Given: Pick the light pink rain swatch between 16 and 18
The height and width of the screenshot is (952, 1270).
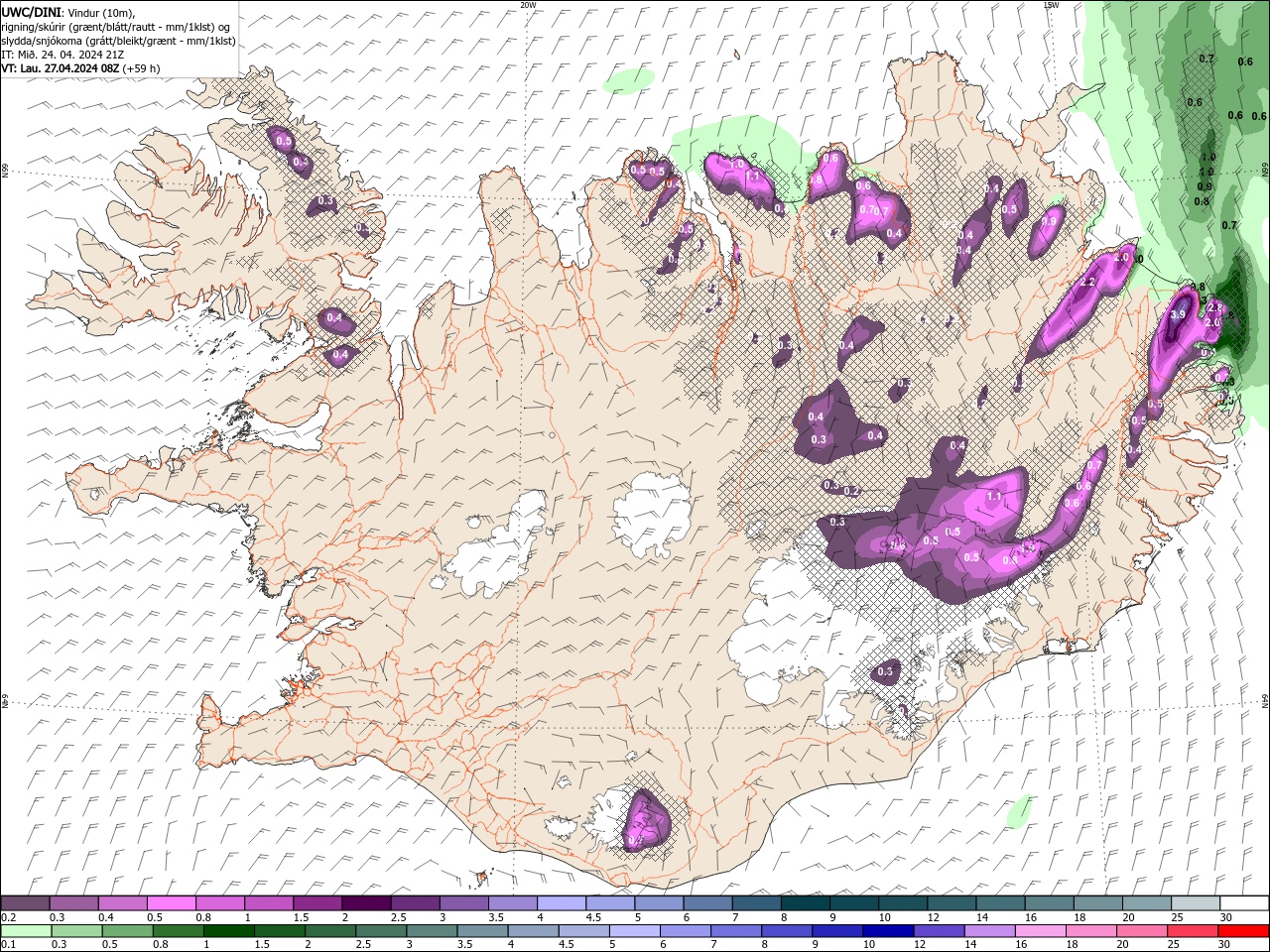Looking at the screenshot, I should click(x=1039, y=931).
